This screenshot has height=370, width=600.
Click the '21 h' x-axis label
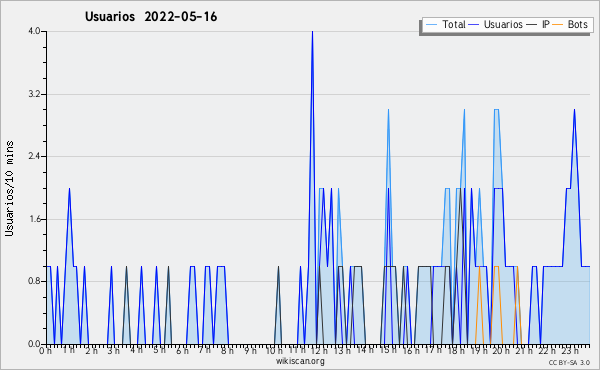[x=524, y=351]
